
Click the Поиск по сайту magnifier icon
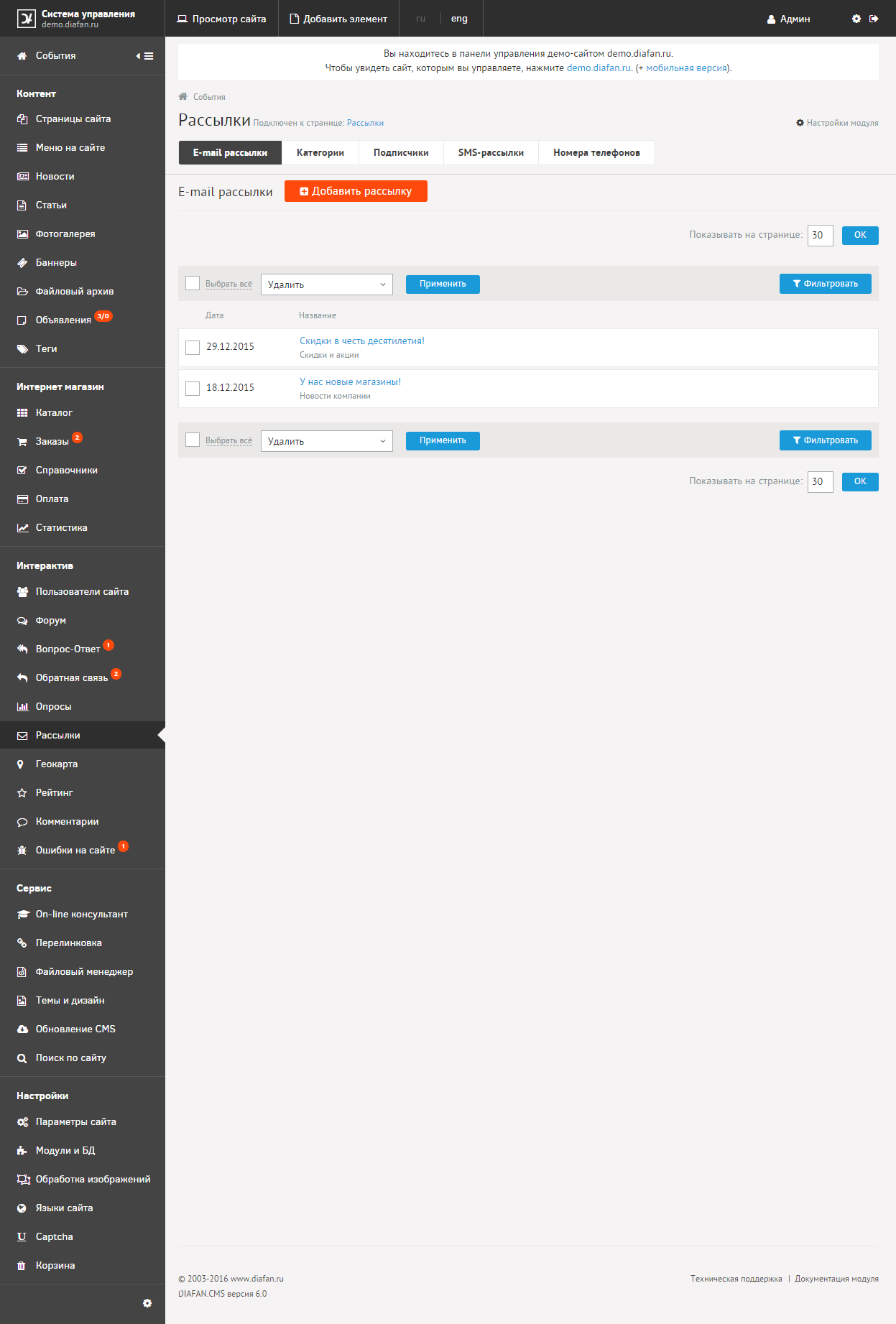point(22,1058)
